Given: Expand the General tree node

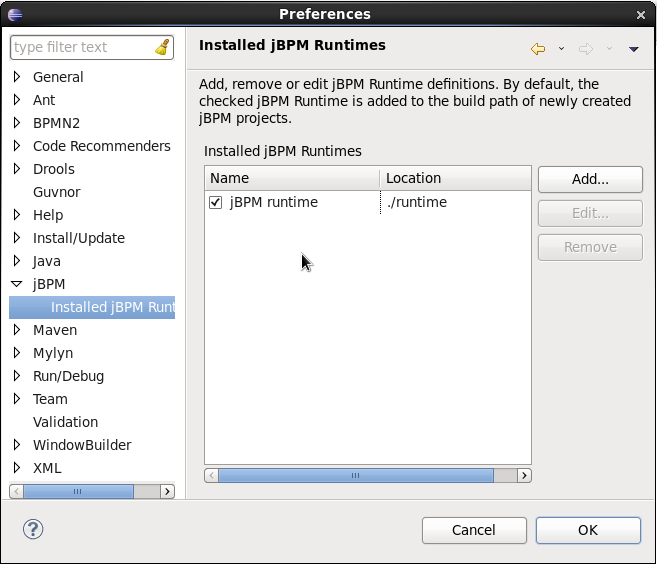Looking at the screenshot, I should click(17, 77).
